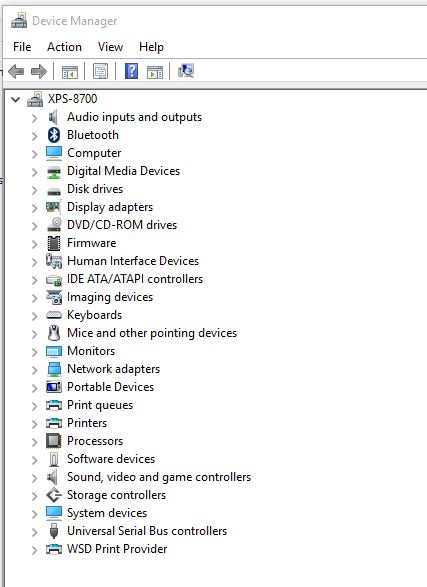Click the Disk drives icon

54,192
